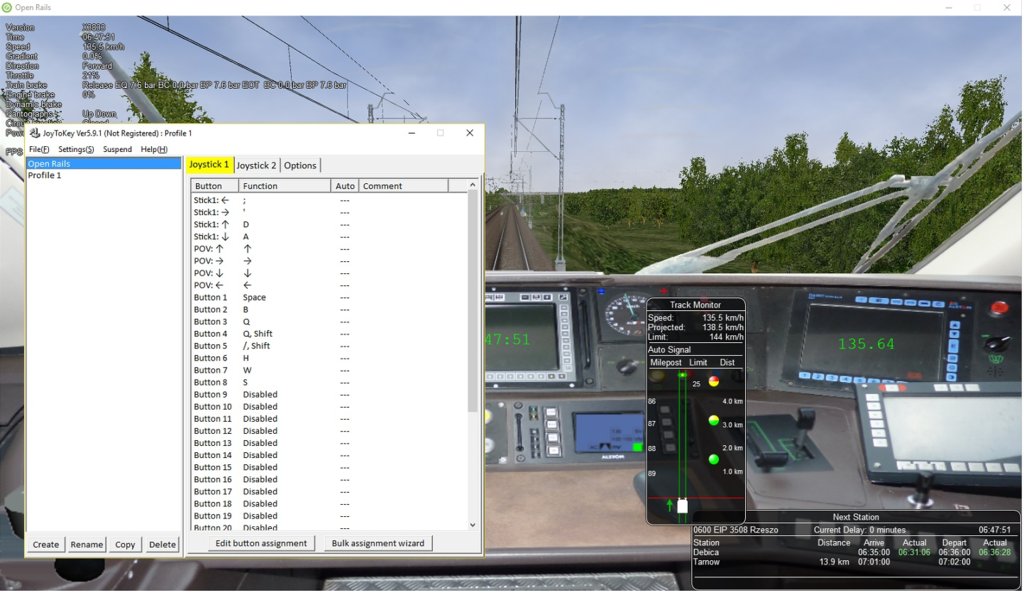
Task: Launch the Bulk assignment wizard
Action: click(376, 543)
